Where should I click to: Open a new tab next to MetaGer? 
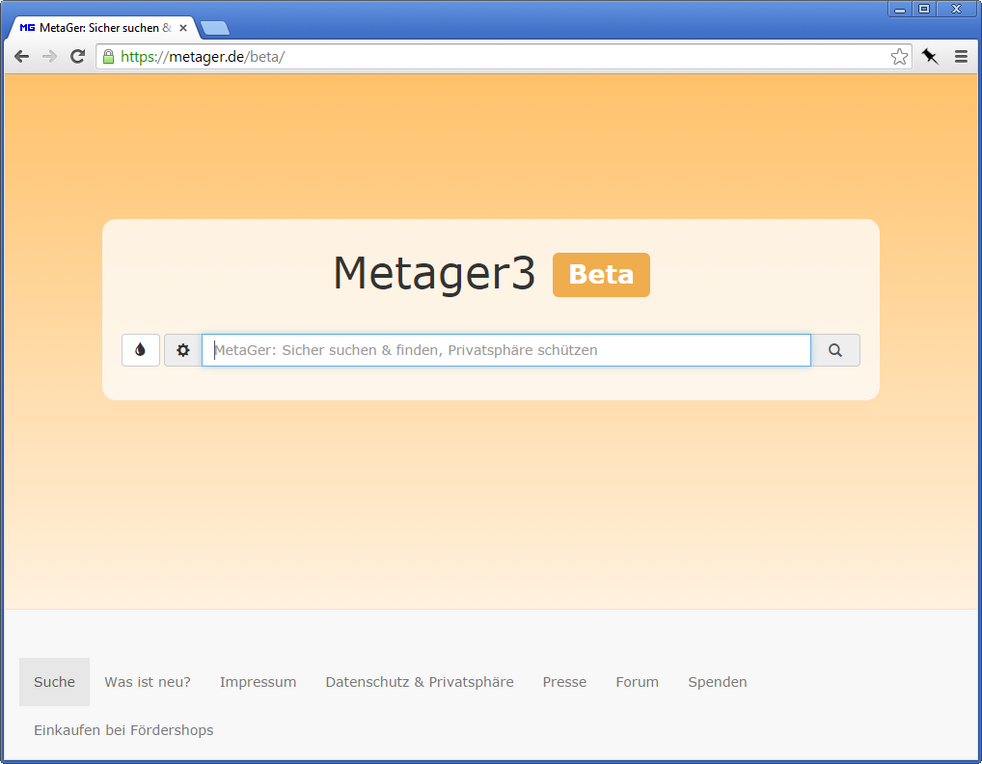pos(214,28)
